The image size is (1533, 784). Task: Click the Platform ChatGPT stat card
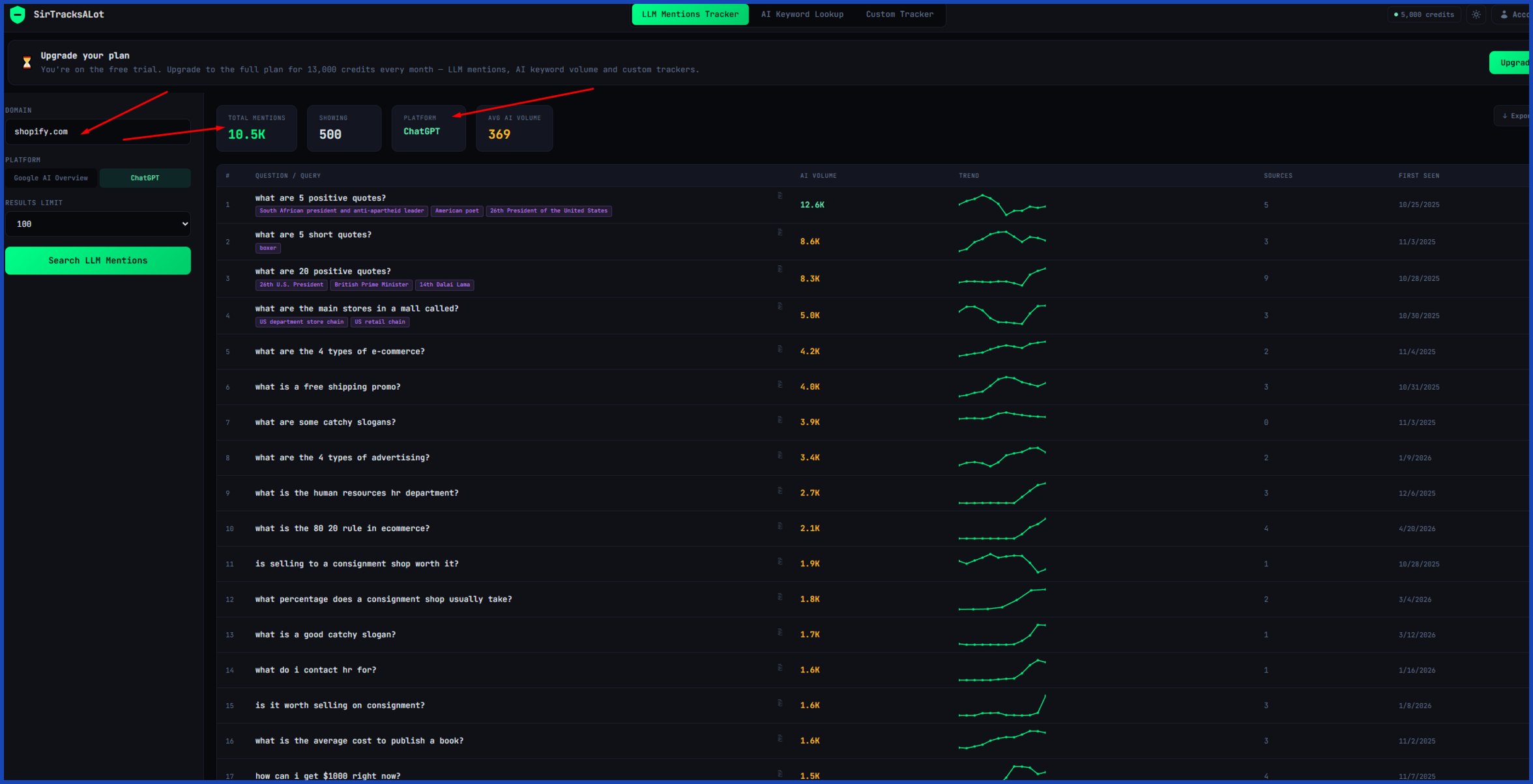428,128
